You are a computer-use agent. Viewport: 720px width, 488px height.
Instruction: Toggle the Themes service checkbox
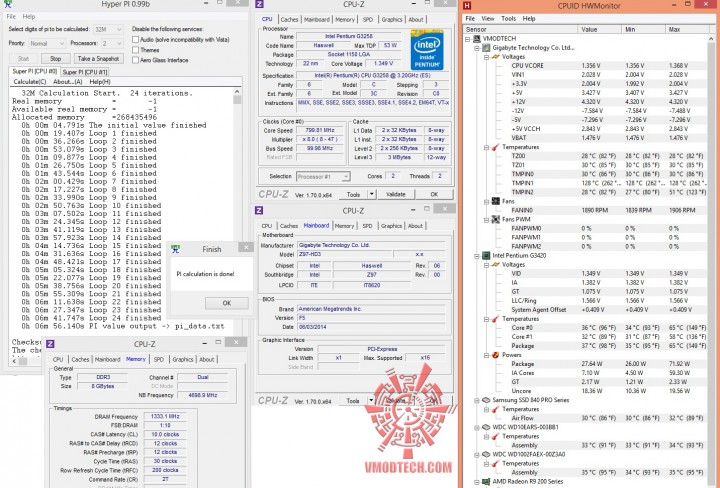pyautogui.click(x=135, y=50)
